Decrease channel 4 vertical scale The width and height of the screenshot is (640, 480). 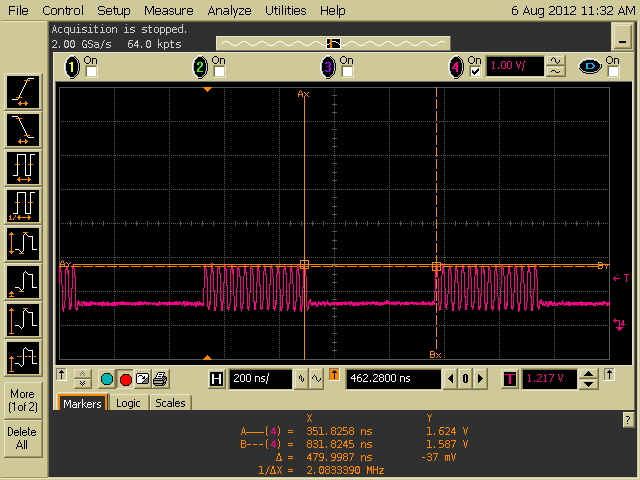(x=556, y=71)
